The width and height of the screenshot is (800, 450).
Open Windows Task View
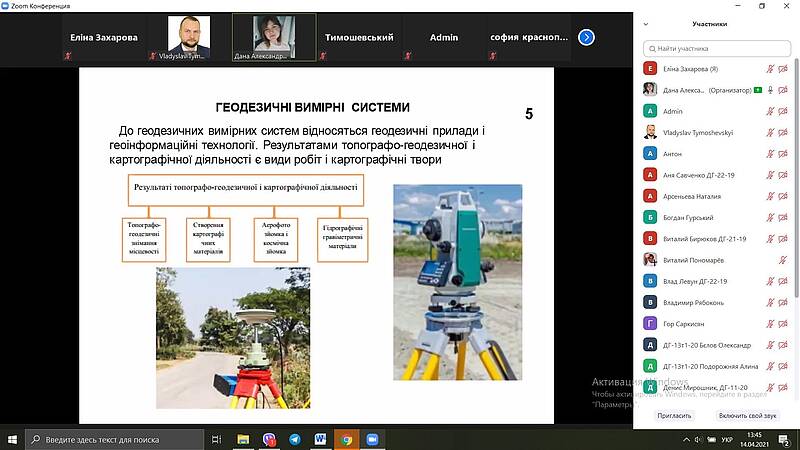coord(217,439)
